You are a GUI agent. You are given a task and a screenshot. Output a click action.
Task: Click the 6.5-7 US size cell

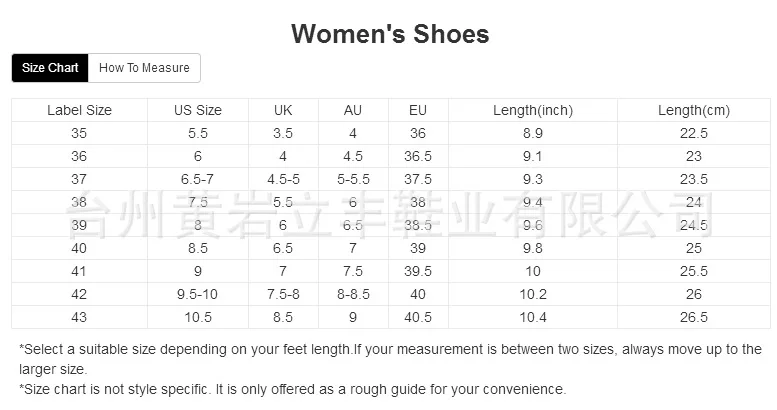point(198,179)
